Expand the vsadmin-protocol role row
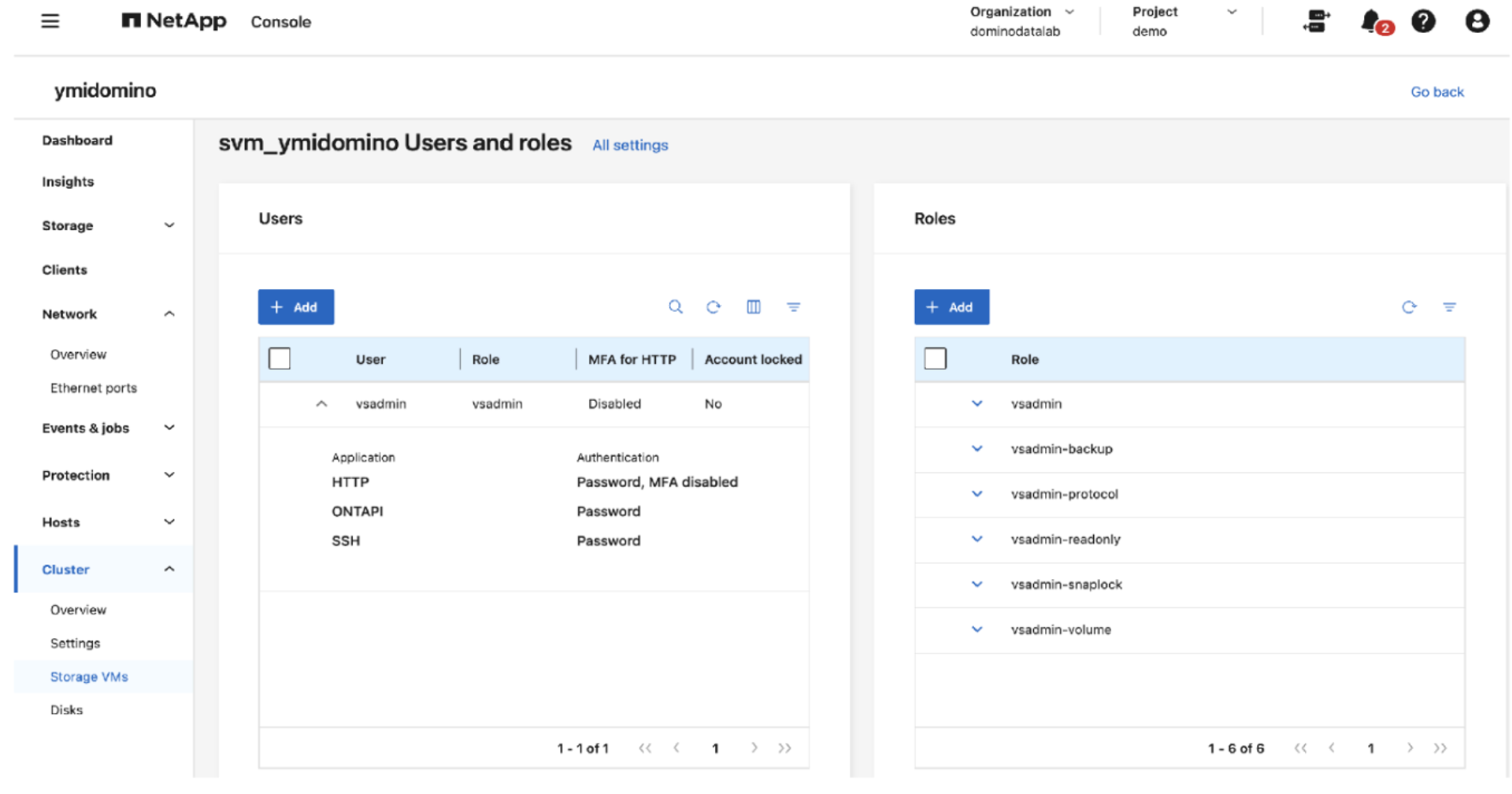Image resolution: width=1512 pixels, height=794 pixels. 977,495
